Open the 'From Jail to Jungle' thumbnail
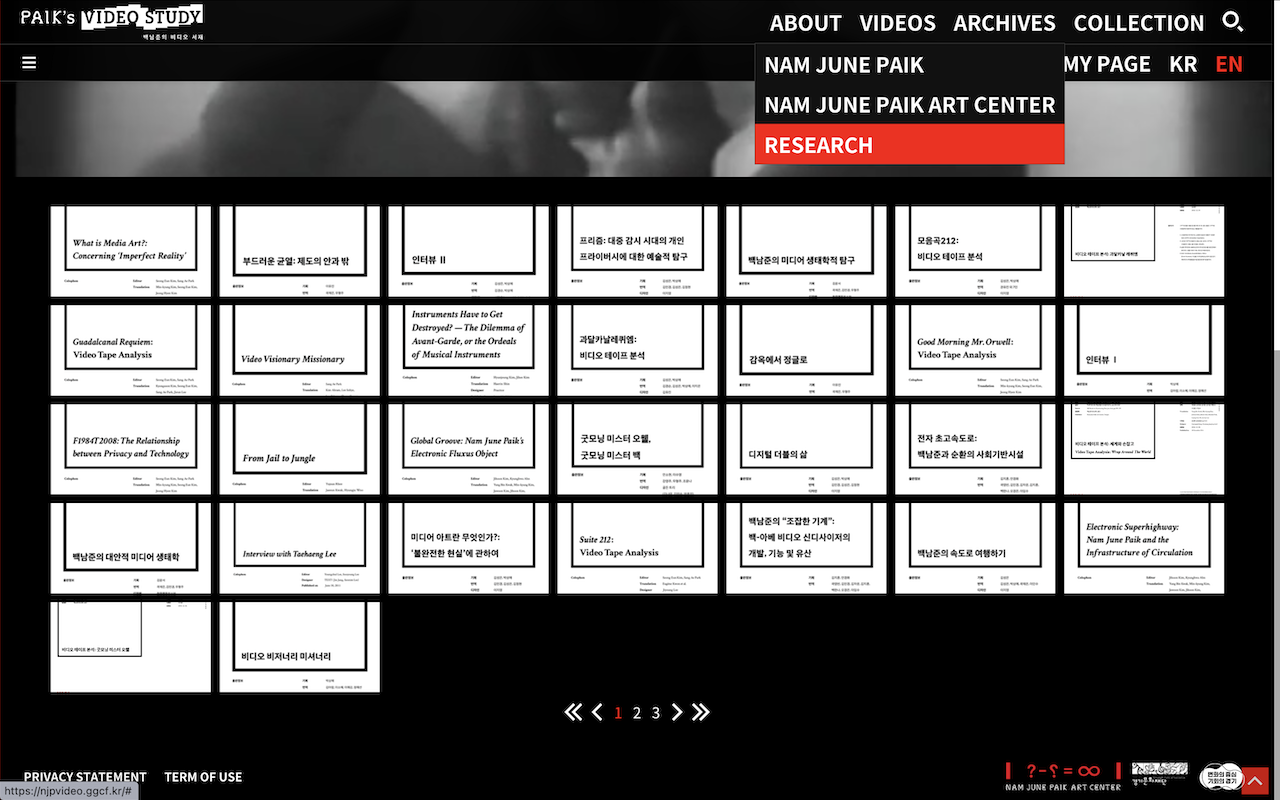Screen dimensions: 1280x800 300,450
